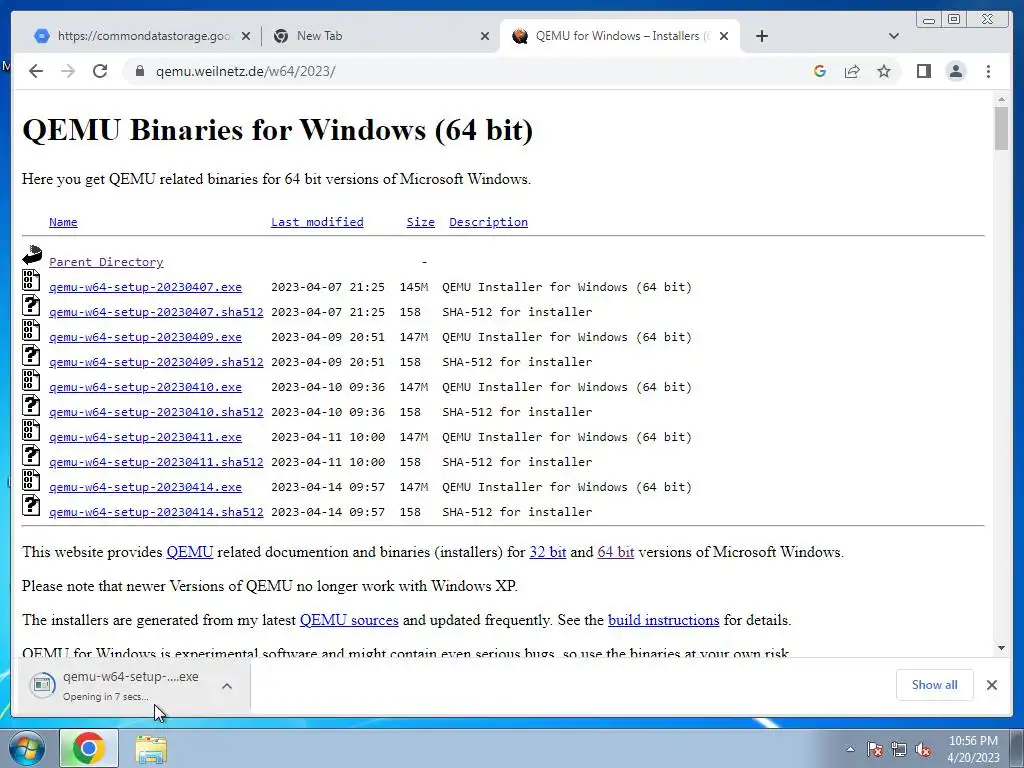Click unknown file icon for 20230414.sha512
1024x768 pixels.
[x=31, y=505]
